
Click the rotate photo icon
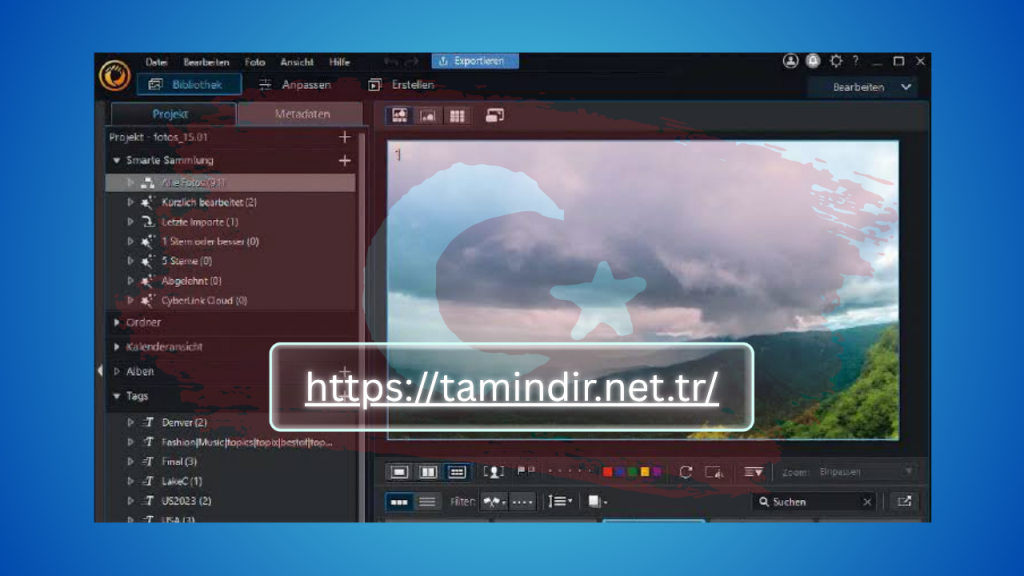click(685, 472)
